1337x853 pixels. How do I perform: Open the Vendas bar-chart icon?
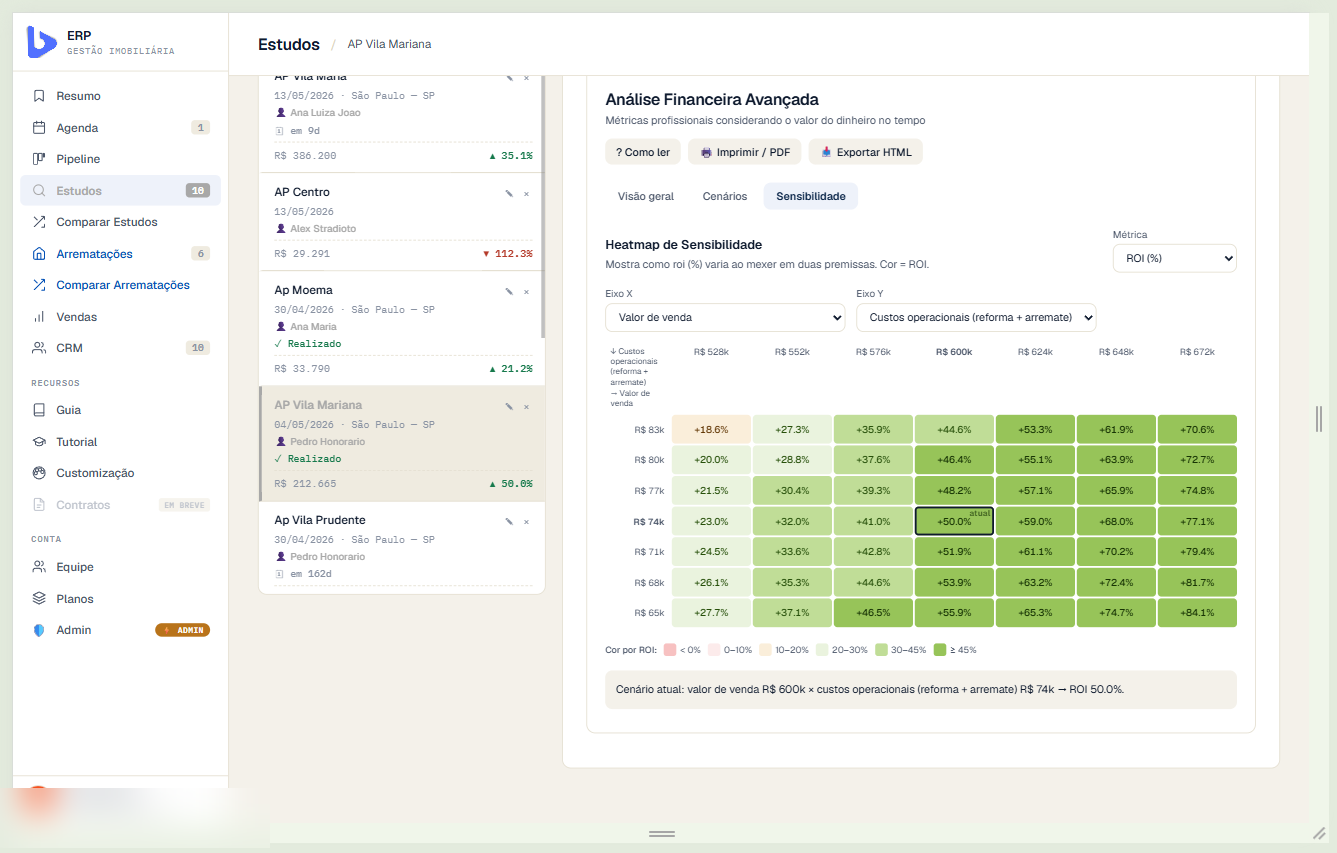[x=39, y=317]
